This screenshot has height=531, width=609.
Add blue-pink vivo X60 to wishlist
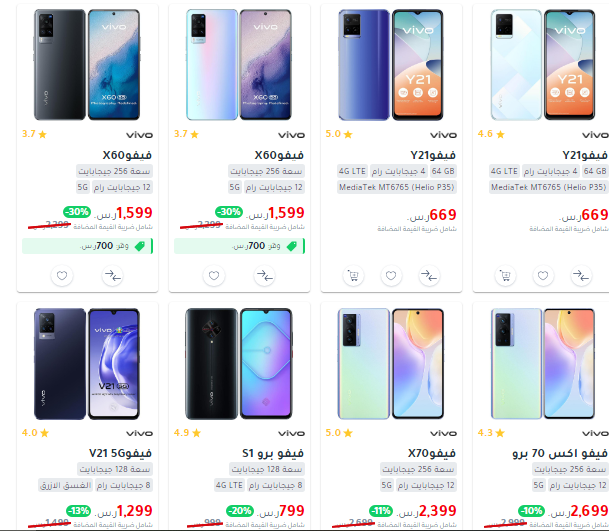pyautogui.click(x=214, y=275)
